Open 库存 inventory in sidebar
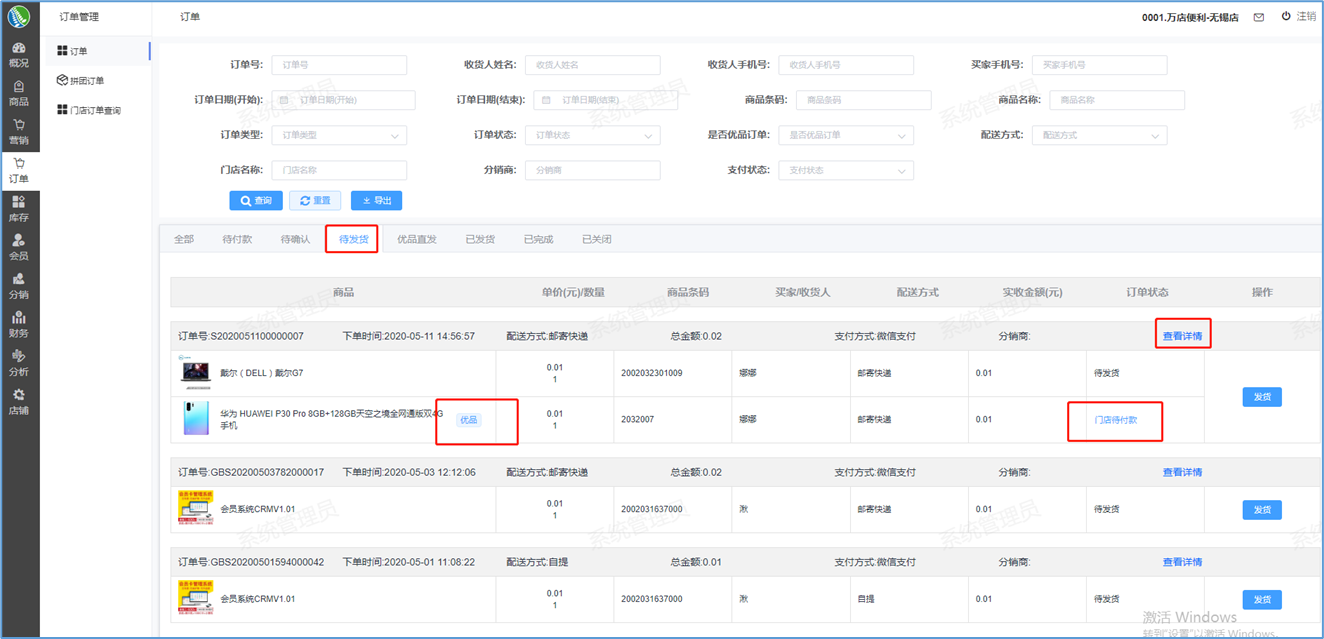The width and height of the screenshot is (1324, 639). click(x=19, y=209)
